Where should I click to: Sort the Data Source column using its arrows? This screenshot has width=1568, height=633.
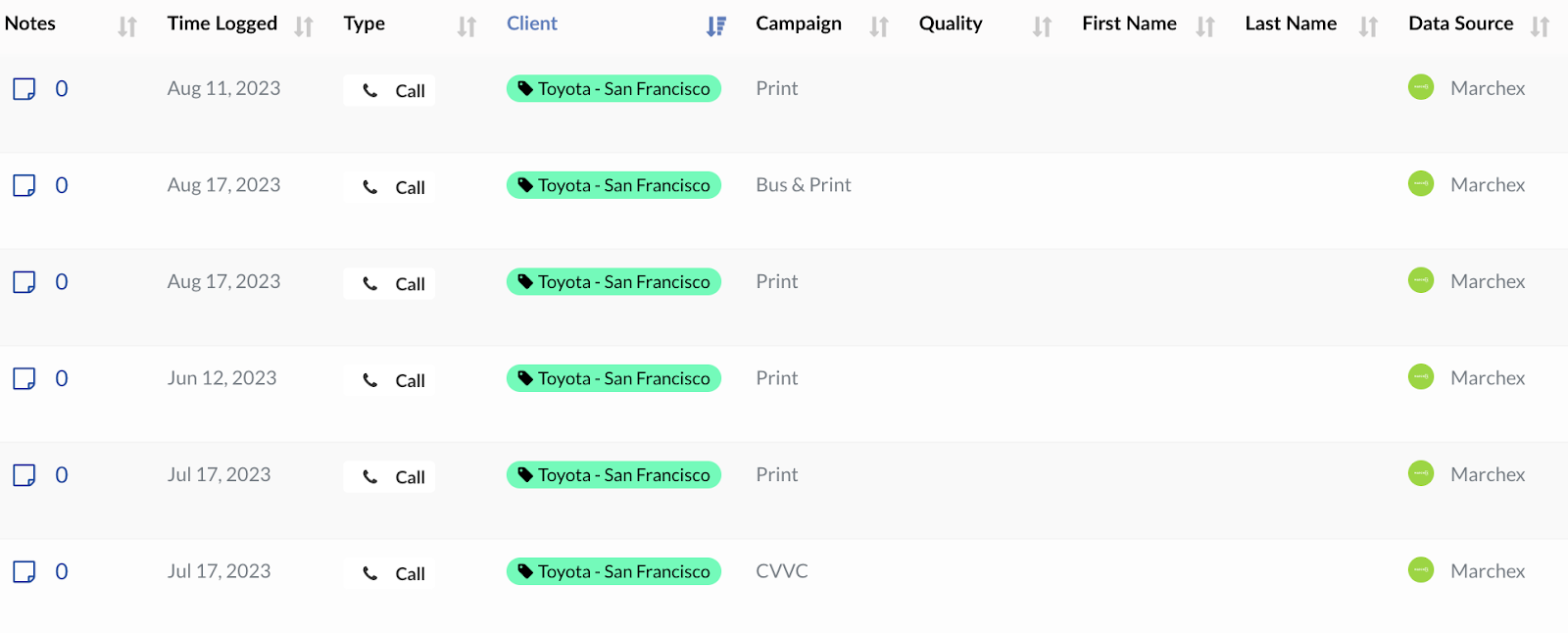click(x=1540, y=26)
